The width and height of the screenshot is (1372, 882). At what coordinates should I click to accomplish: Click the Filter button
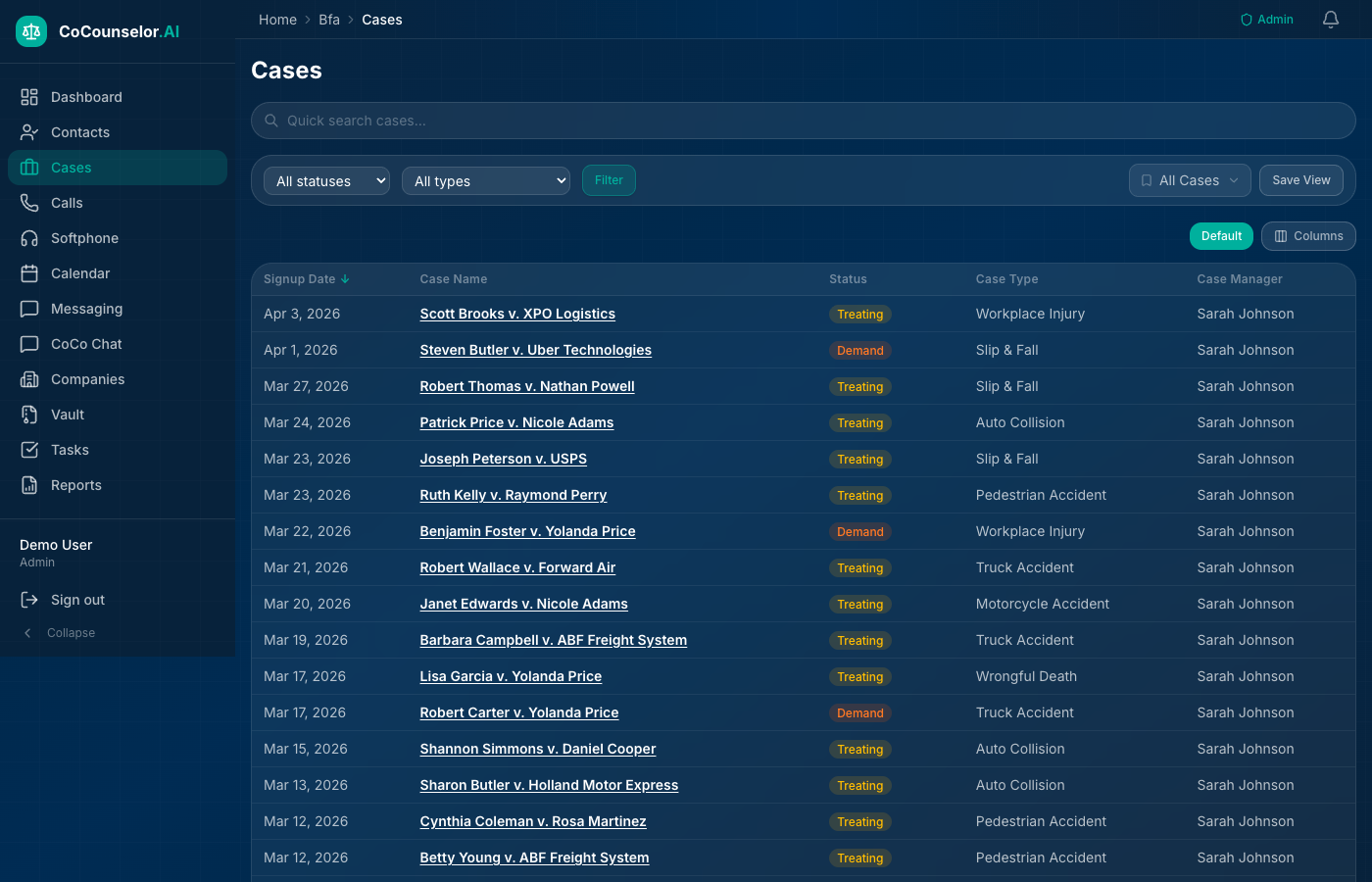coord(609,180)
